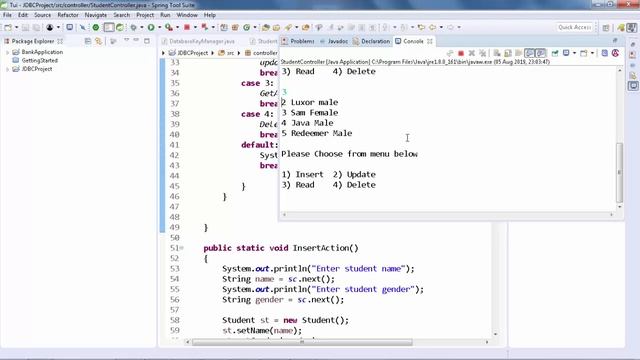The image size is (640, 360).
Task: Click the circular red icon at console toolbar end
Action: 616,53
